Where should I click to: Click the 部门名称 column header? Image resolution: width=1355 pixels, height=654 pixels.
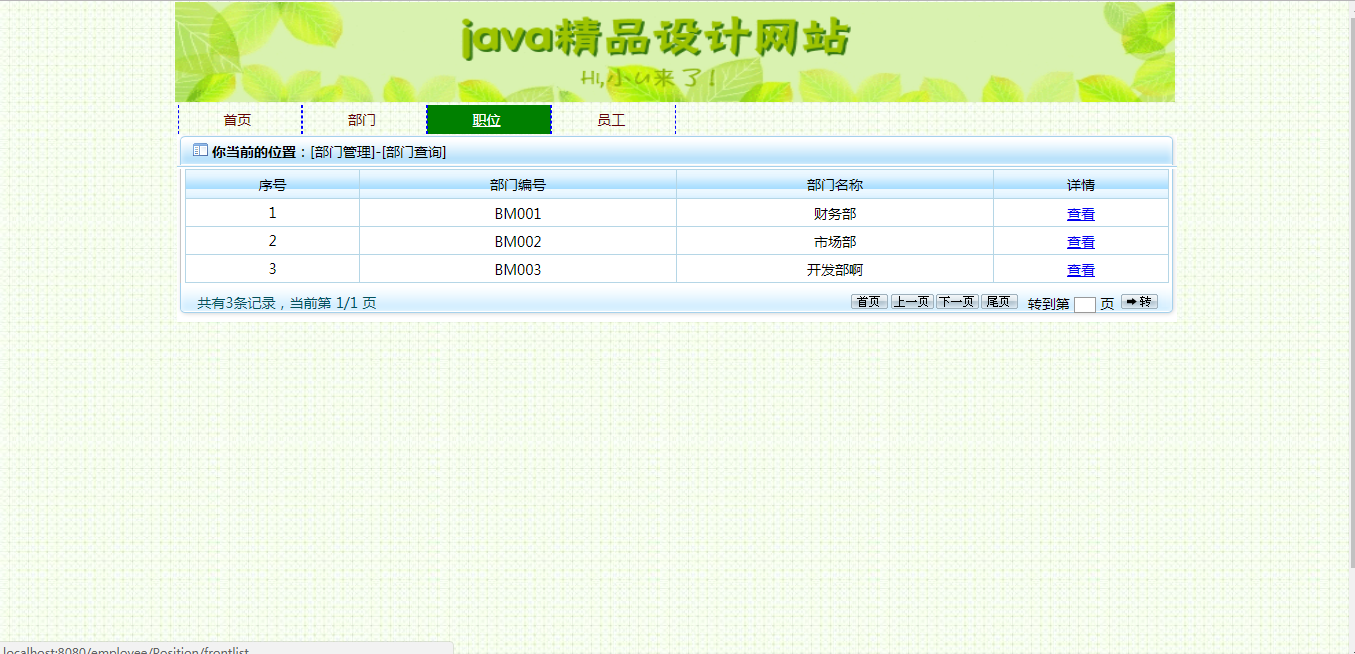pos(835,185)
